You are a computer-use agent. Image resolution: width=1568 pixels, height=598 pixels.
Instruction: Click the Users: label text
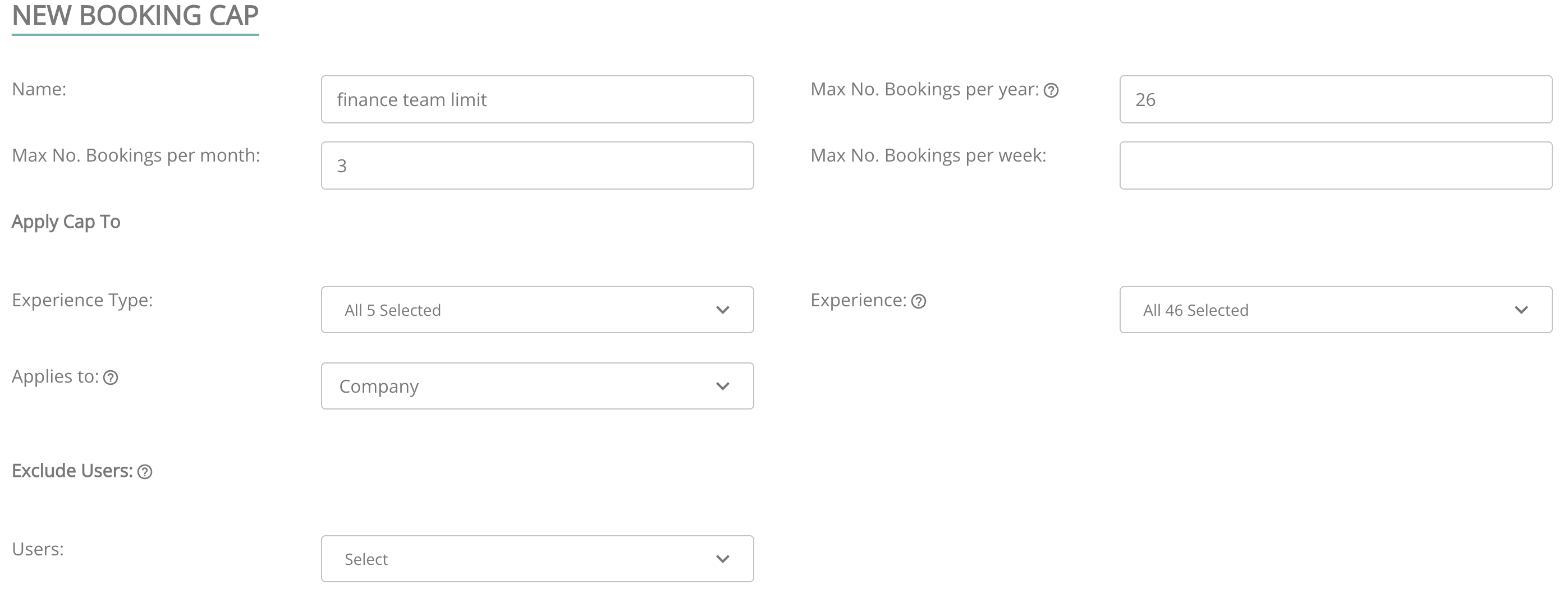tap(38, 549)
